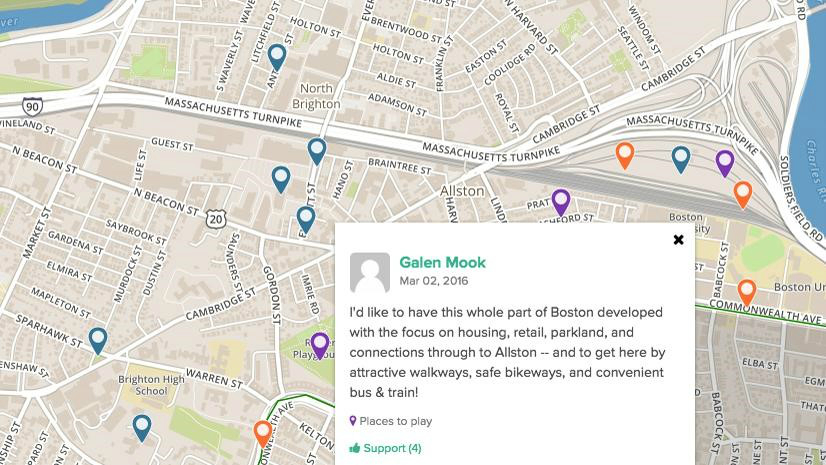This screenshot has width=826, height=465.
Task: Select the orange pin near Commonwealth Avenue
Action: 746,292
